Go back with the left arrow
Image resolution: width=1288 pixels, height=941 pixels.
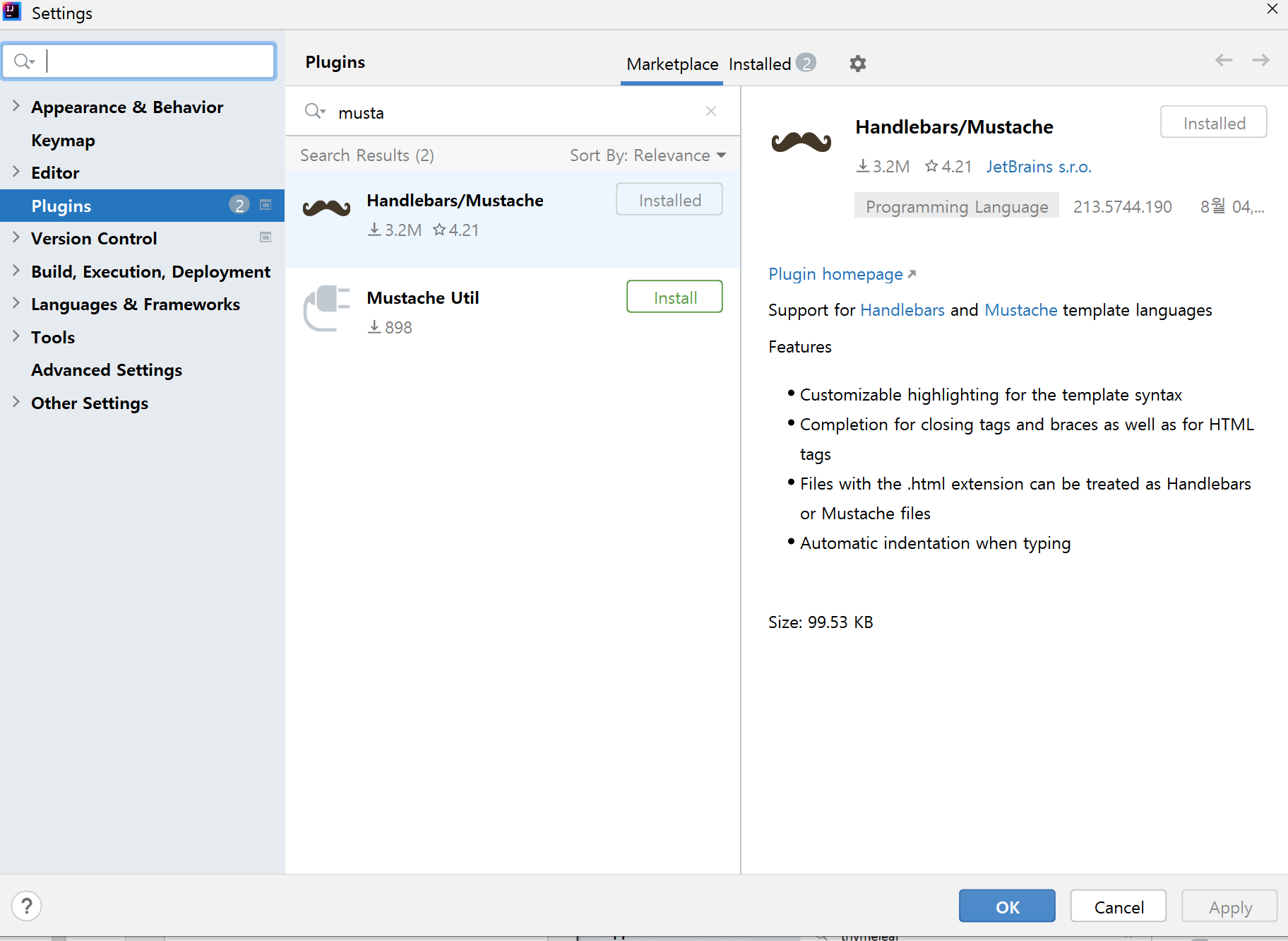(x=1223, y=61)
